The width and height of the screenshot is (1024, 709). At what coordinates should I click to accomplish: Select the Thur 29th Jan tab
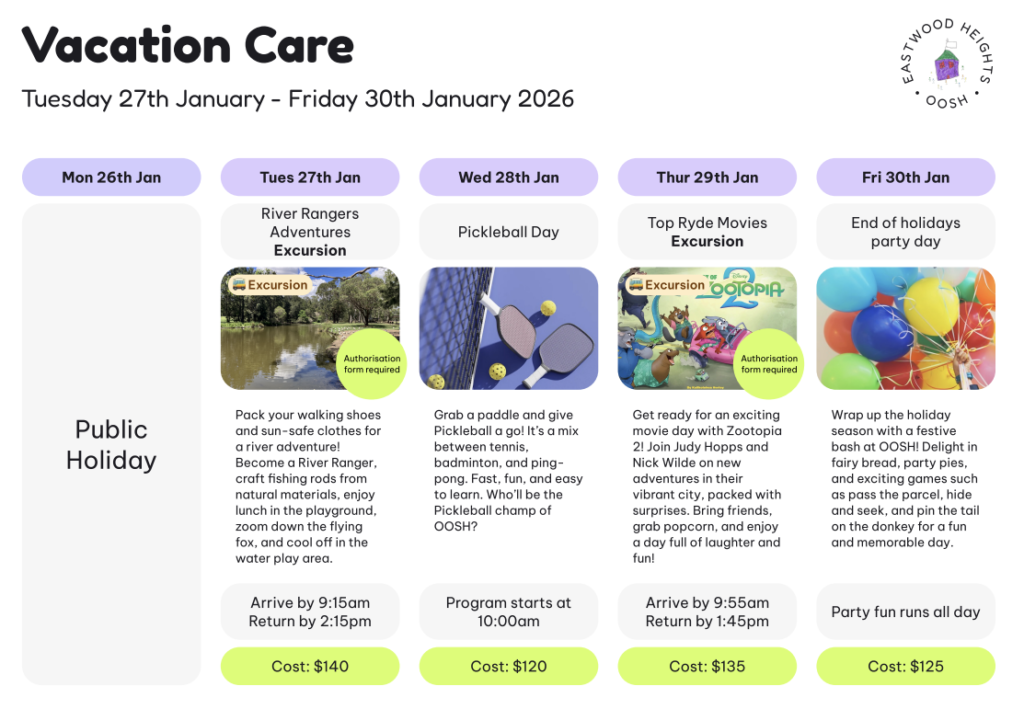707,177
